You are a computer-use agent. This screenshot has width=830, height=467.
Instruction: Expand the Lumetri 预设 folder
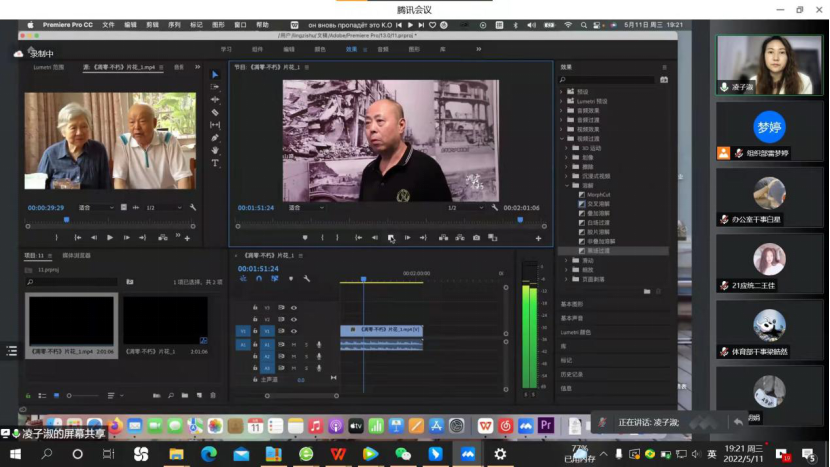click(562, 101)
